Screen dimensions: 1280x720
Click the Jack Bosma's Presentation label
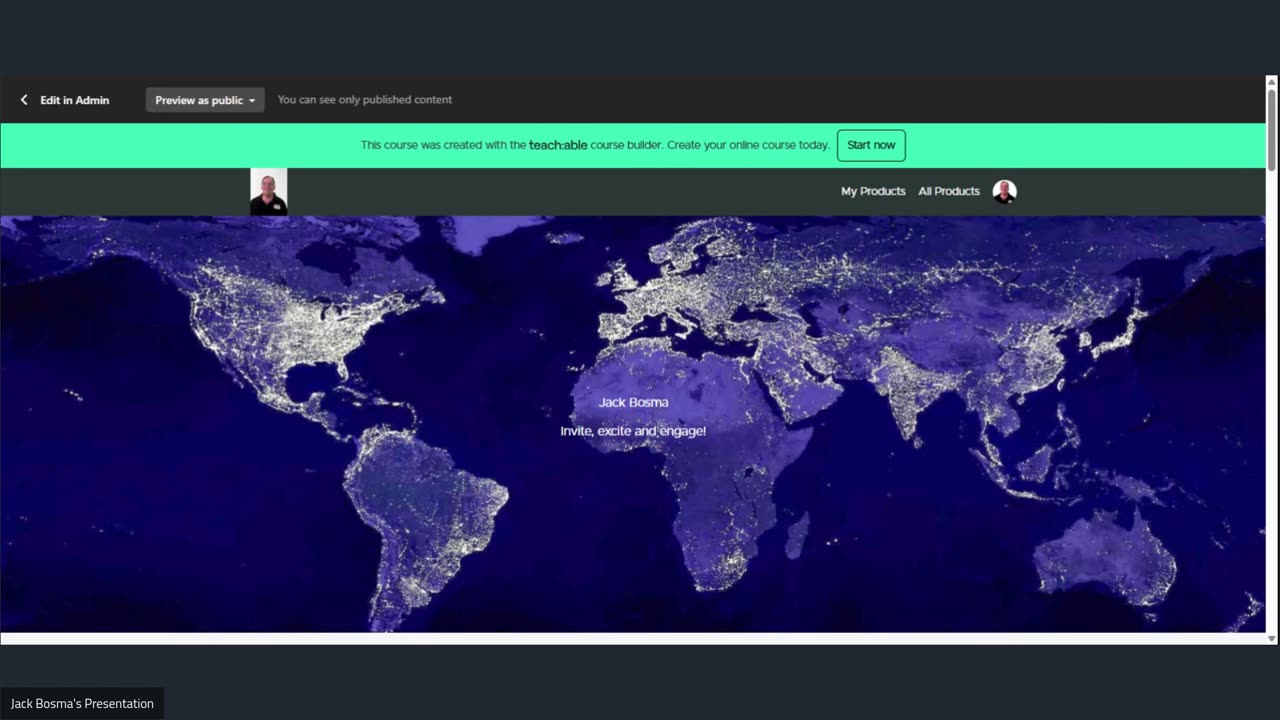click(82, 704)
